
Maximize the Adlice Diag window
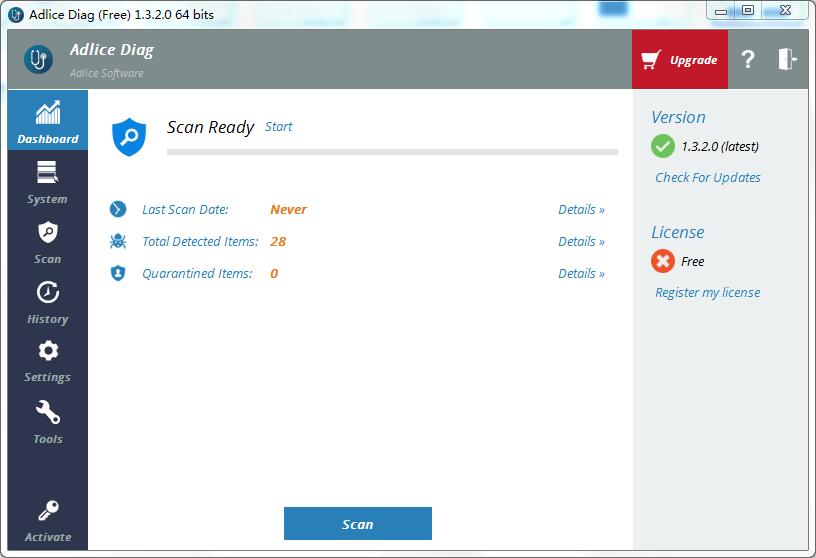(x=748, y=10)
